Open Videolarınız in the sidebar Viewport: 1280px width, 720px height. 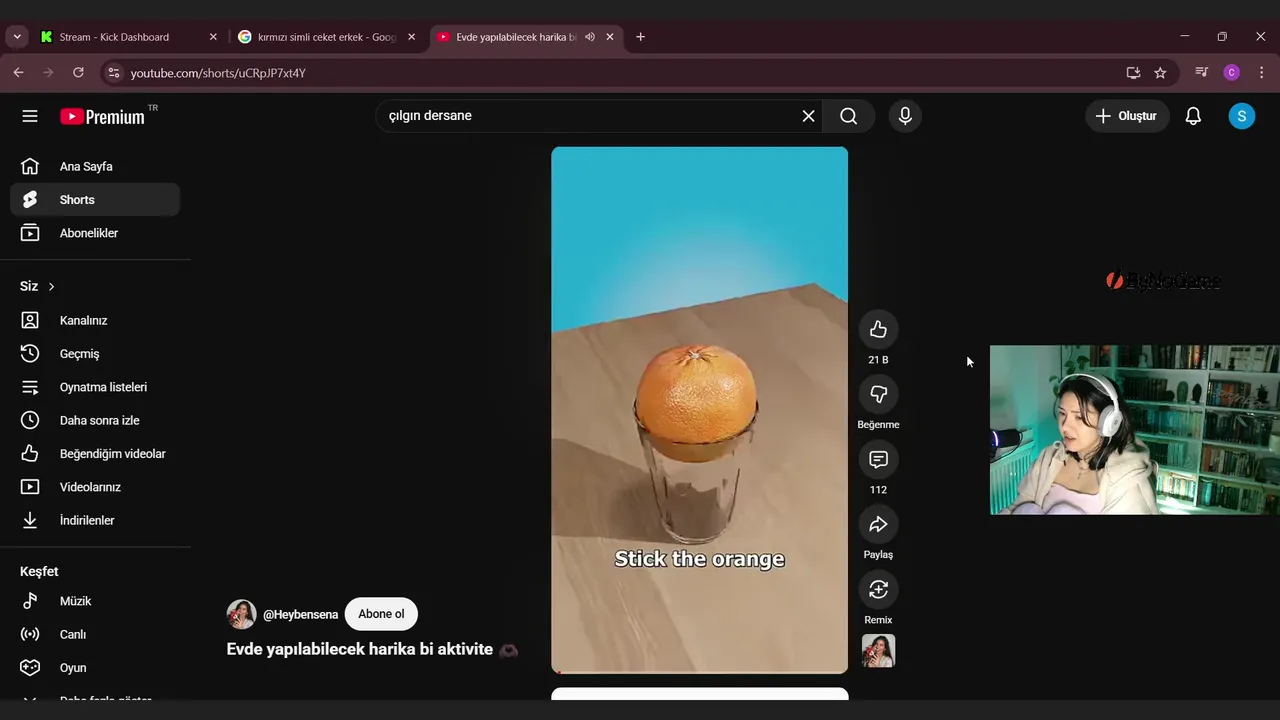point(95,487)
